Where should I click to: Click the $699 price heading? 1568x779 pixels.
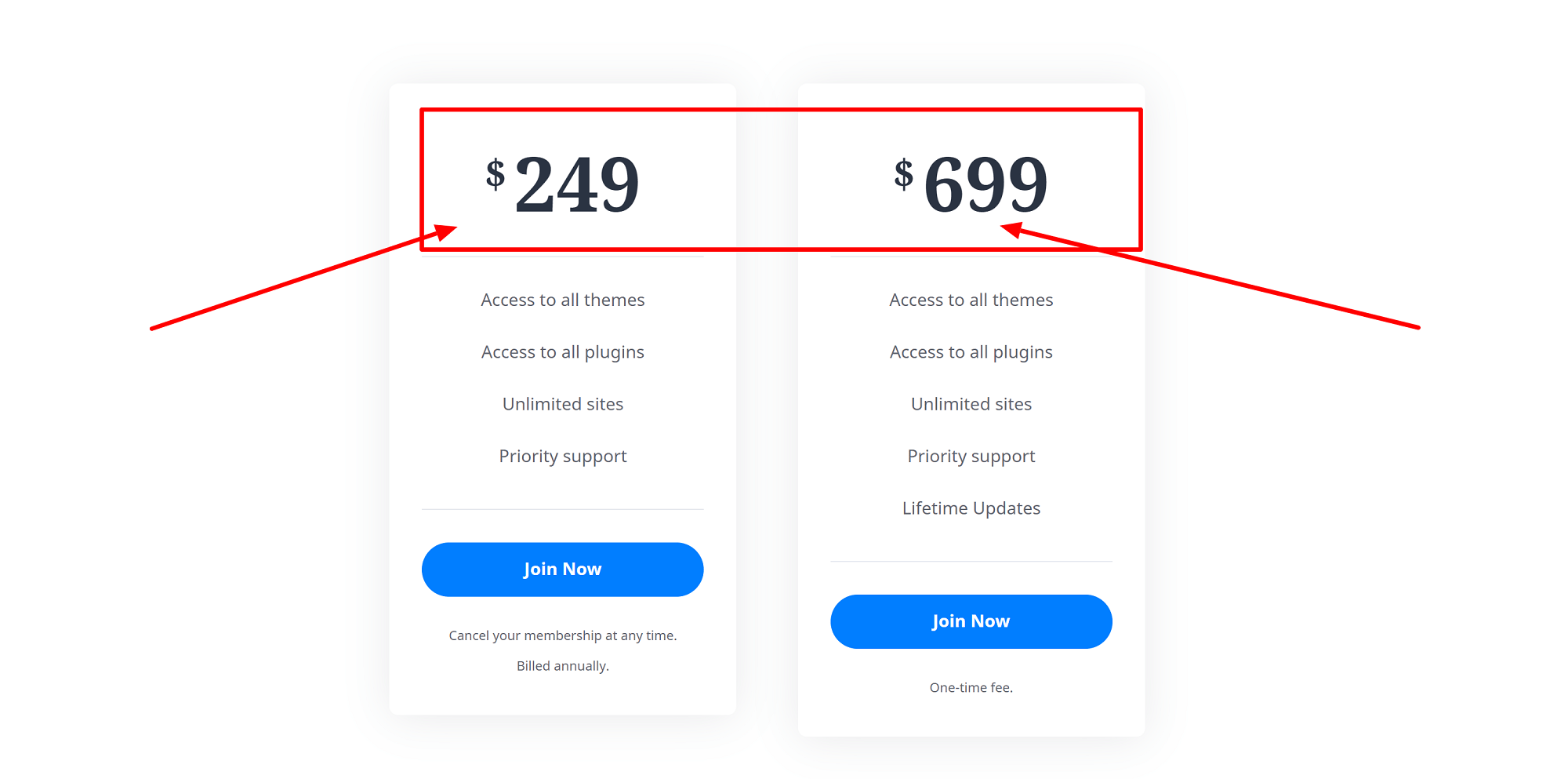pyautogui.click(x=971, y=184)
